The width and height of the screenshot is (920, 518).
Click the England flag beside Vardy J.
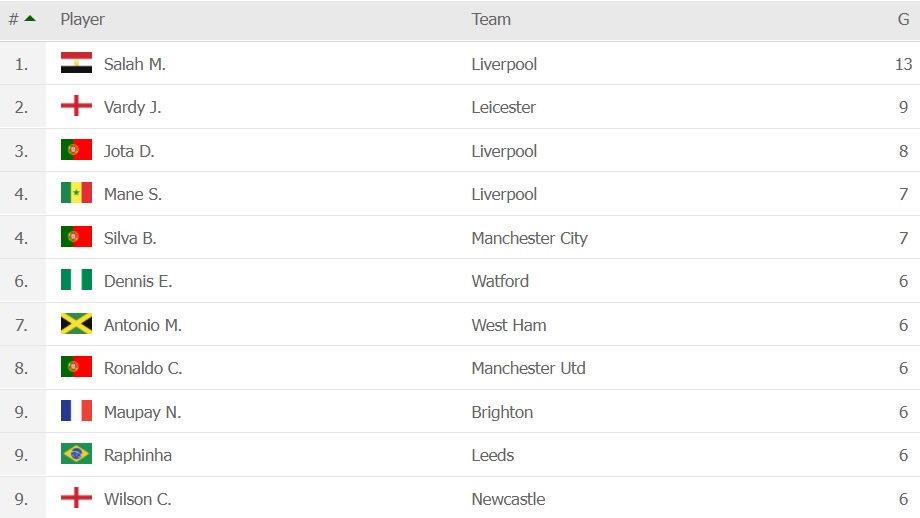click(76, 107)
